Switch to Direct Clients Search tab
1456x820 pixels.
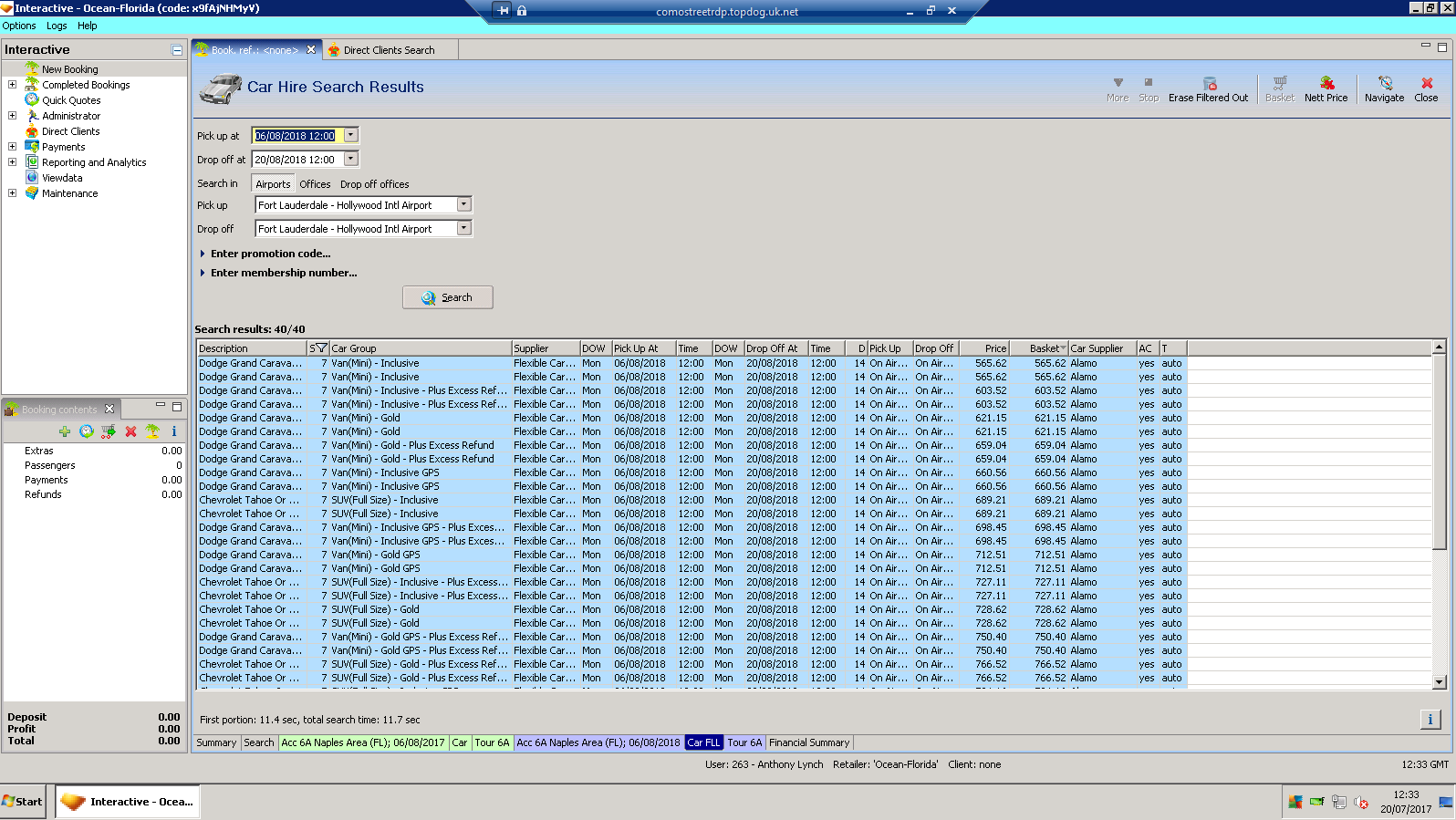(389, 50)
